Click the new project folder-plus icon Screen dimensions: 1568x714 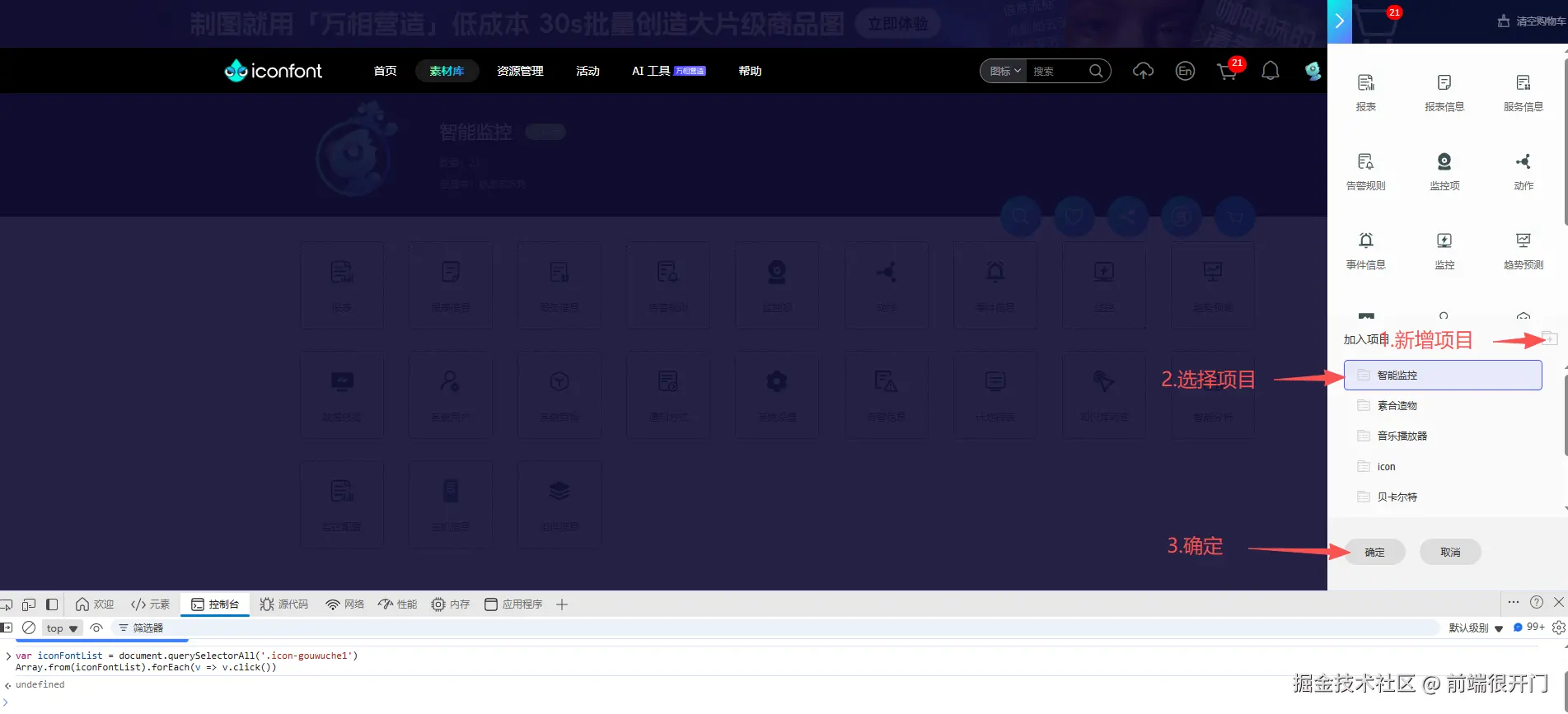pos(1549,338)
